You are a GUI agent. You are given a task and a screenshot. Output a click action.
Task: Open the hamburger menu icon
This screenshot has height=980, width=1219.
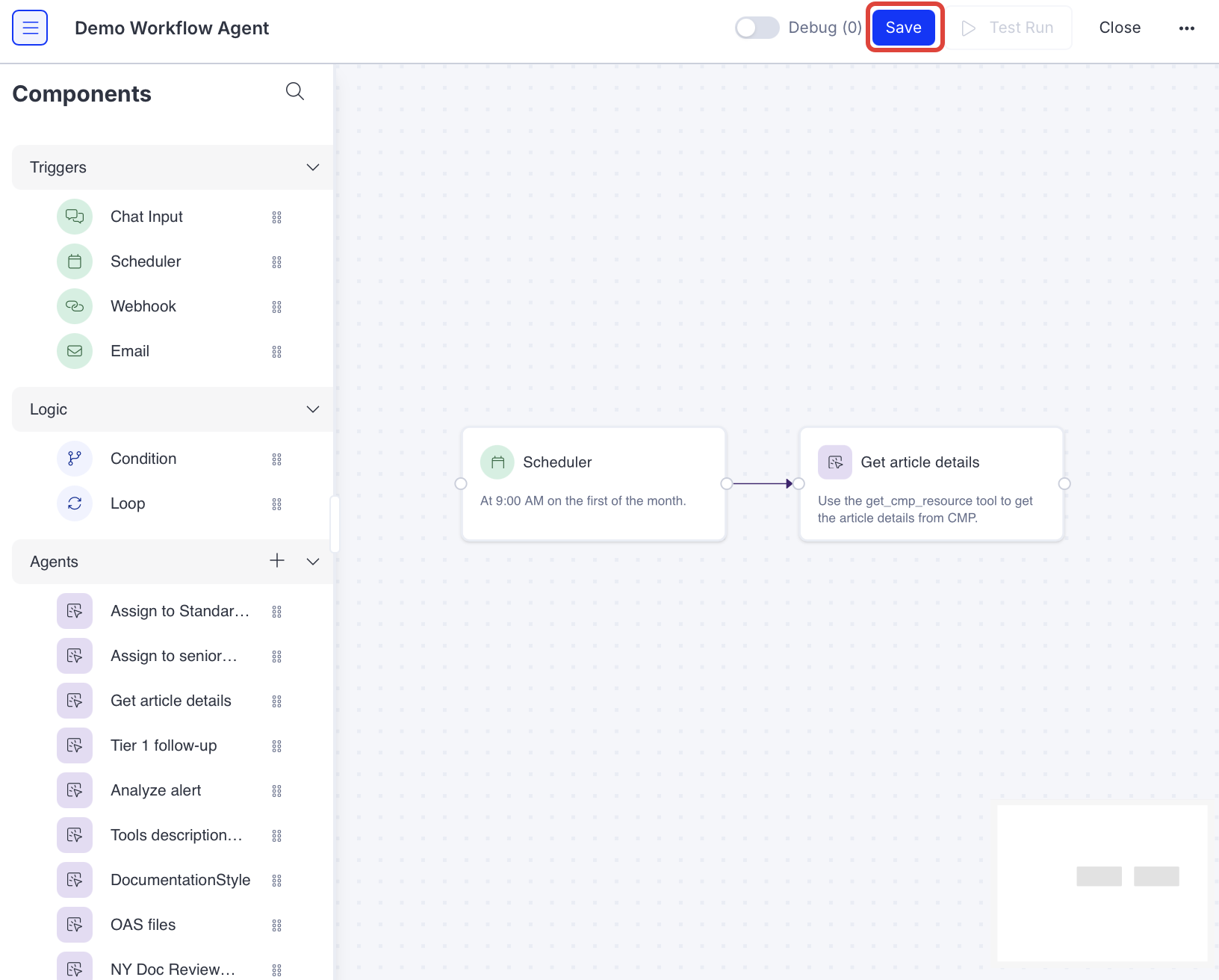30,28
